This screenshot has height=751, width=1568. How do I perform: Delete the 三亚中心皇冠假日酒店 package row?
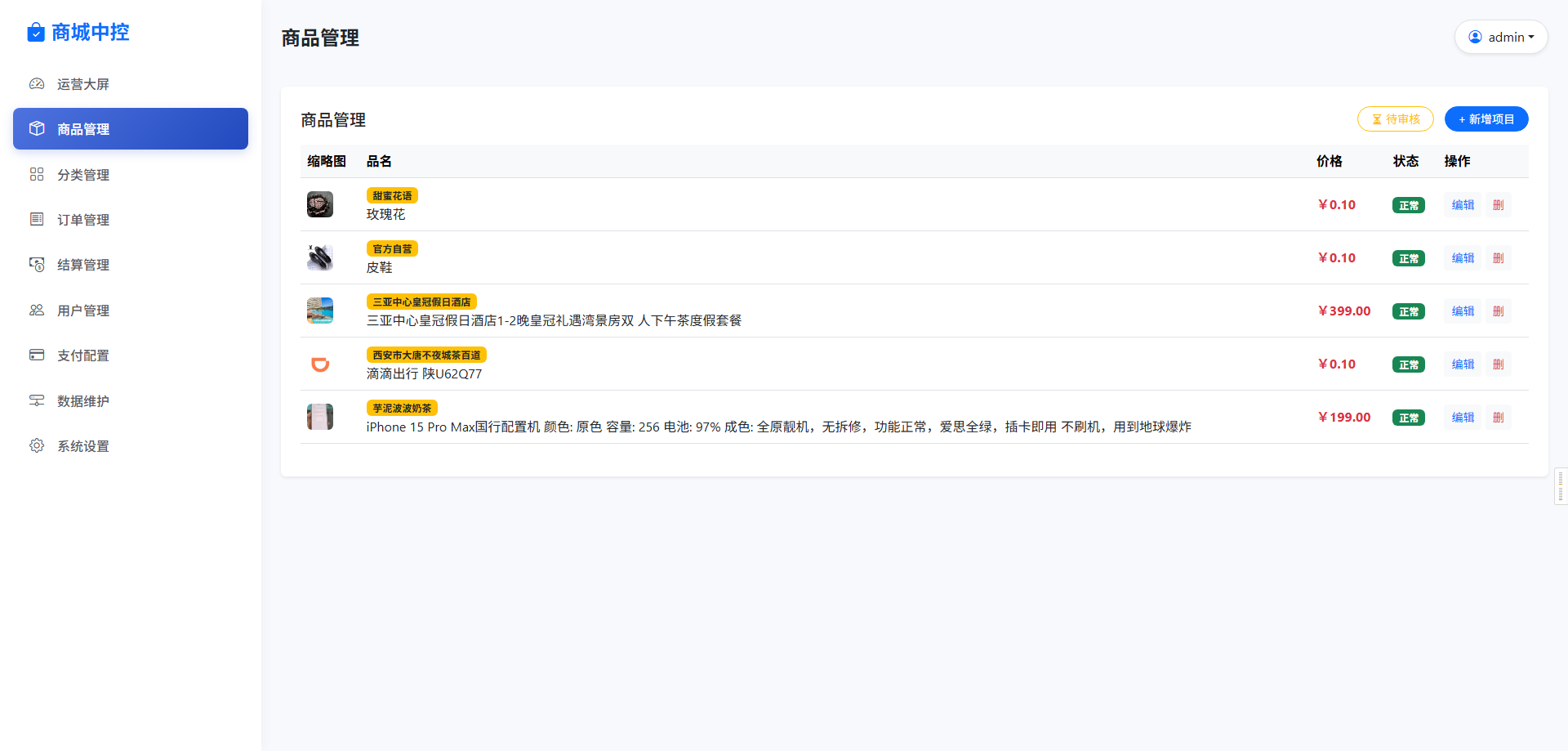point(1498,311)
